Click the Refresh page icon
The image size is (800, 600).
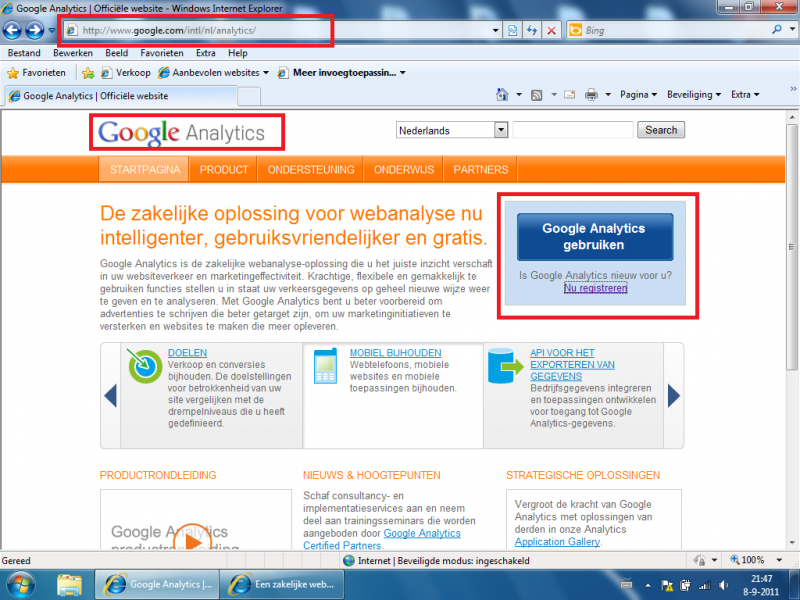click(x=533, y=31)
